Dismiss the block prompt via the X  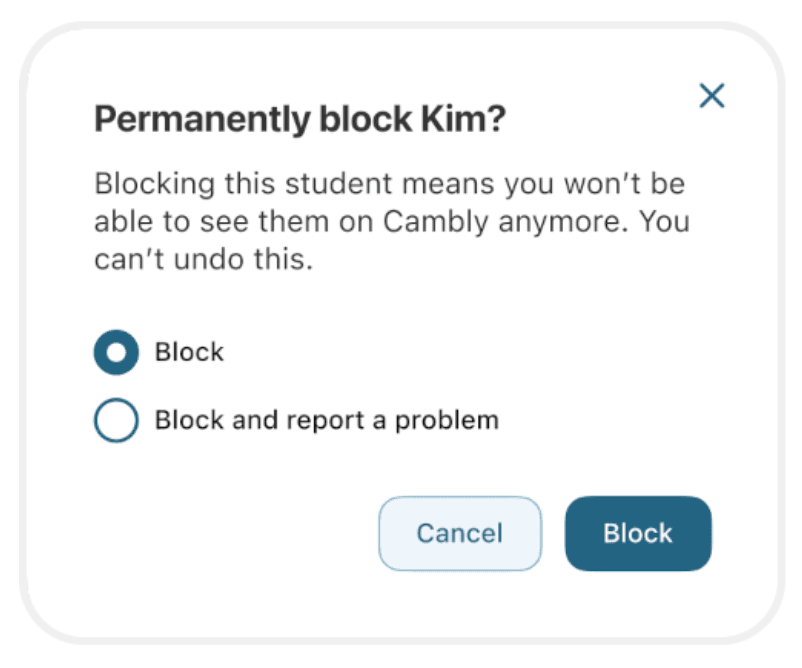(x=711, y=96)
